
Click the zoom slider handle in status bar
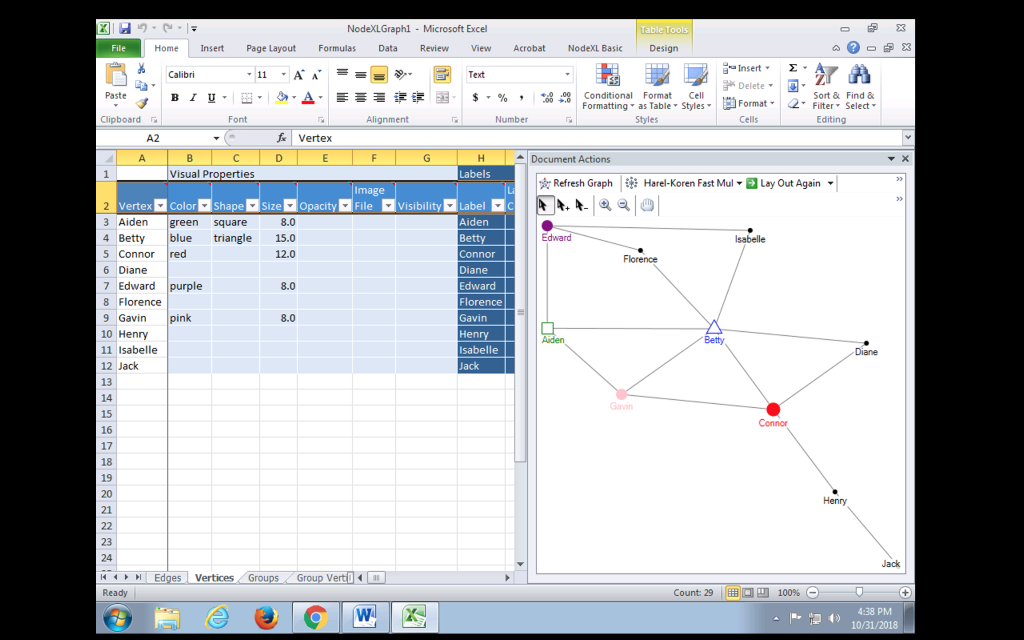coord(859,592)
